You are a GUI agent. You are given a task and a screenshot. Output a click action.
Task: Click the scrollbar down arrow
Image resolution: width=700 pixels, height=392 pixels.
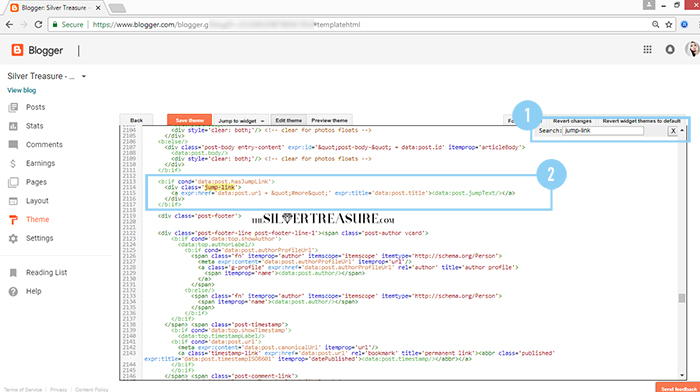[682, 375]
